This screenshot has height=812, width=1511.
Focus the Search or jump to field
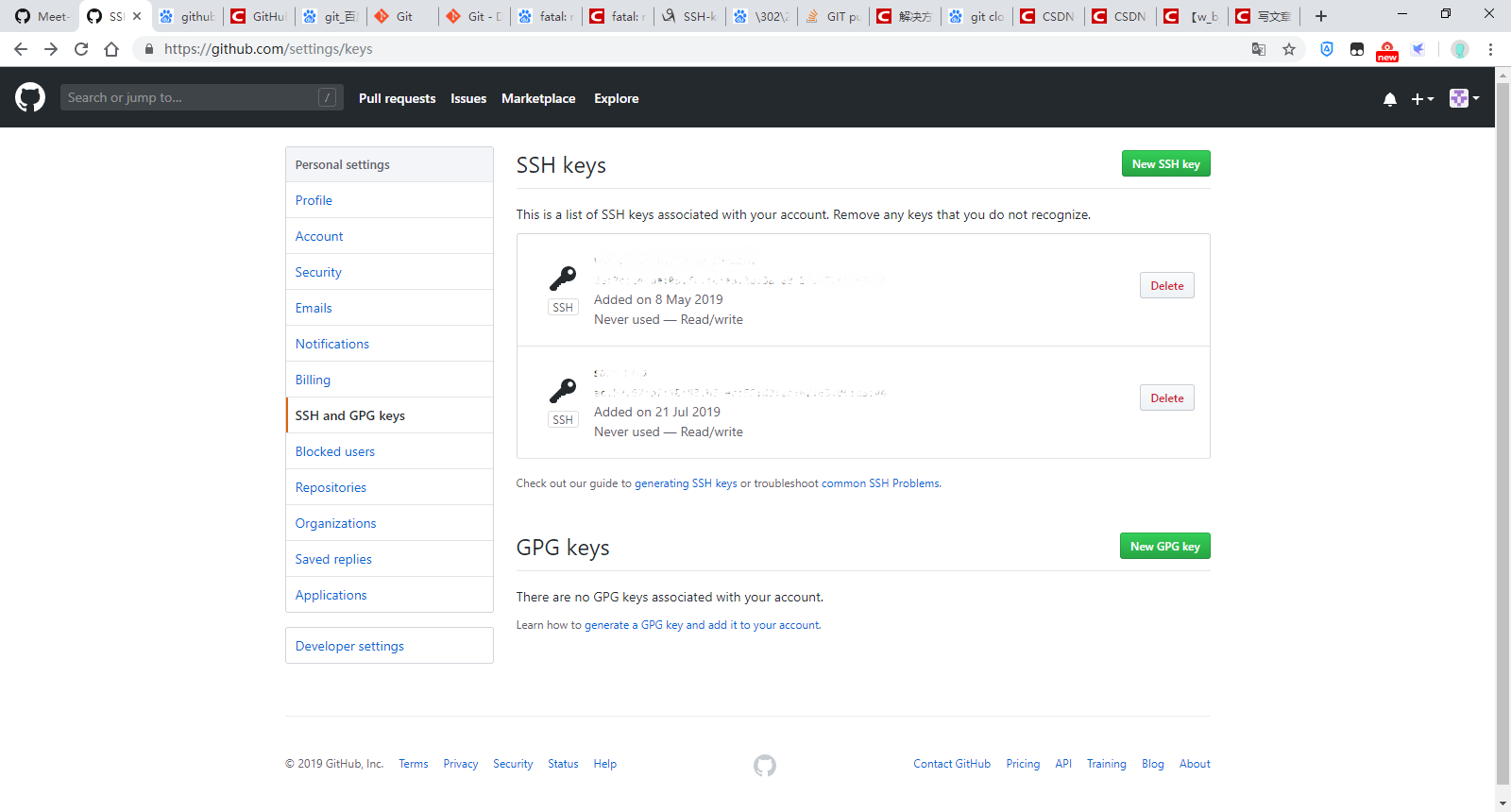coord(202,97)
